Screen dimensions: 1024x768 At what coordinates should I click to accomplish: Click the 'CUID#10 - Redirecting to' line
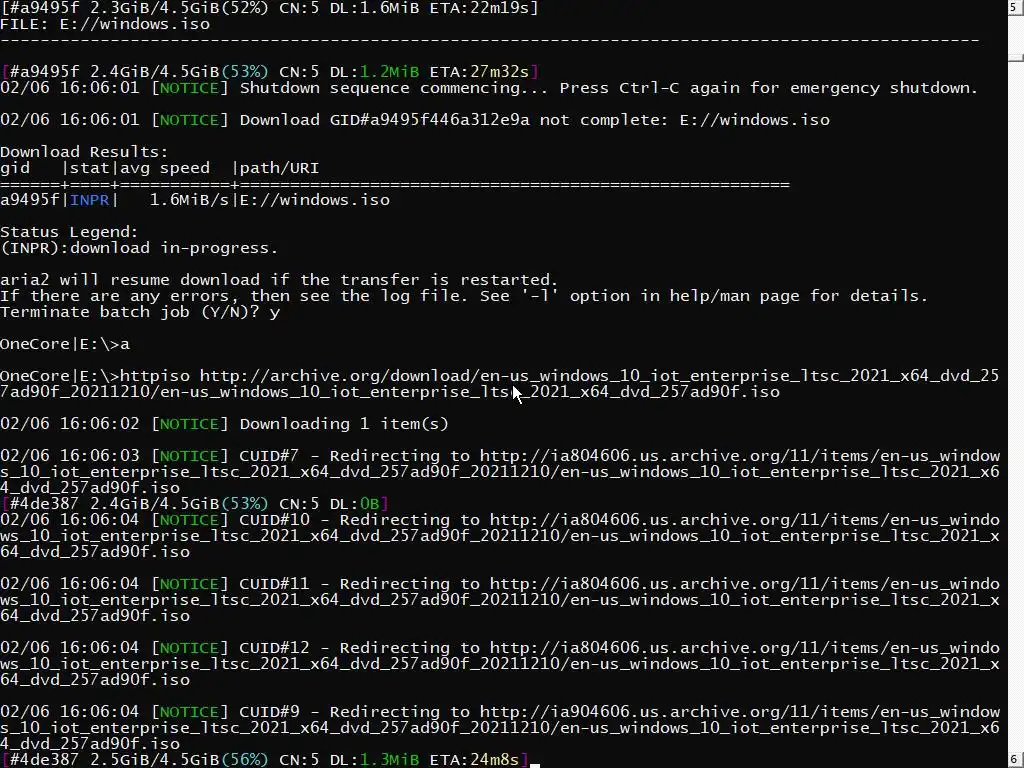point(500,536)
